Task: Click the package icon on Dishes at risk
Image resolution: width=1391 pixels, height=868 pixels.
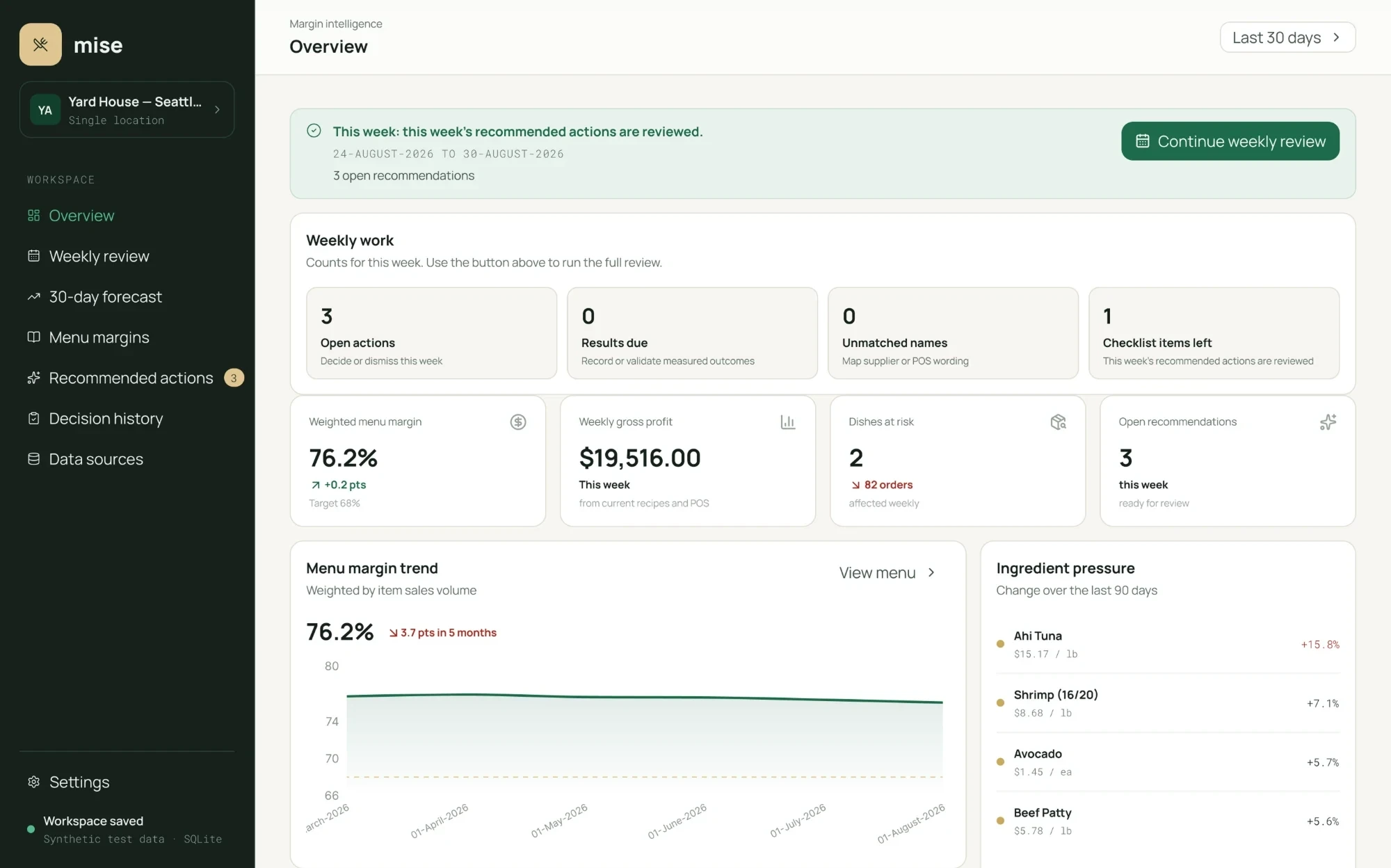Action: coord(1058,422)
